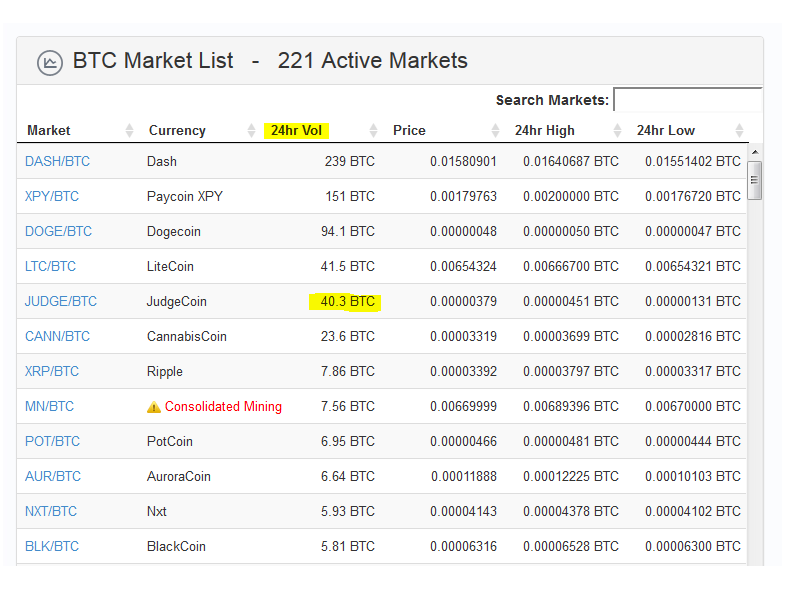
Task: Open the DASH/BTC market link
Action: 58,161
